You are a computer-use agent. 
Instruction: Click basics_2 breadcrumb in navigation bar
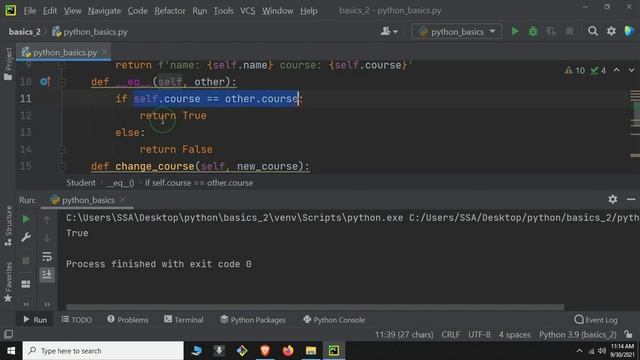click(x=24, y=31)
